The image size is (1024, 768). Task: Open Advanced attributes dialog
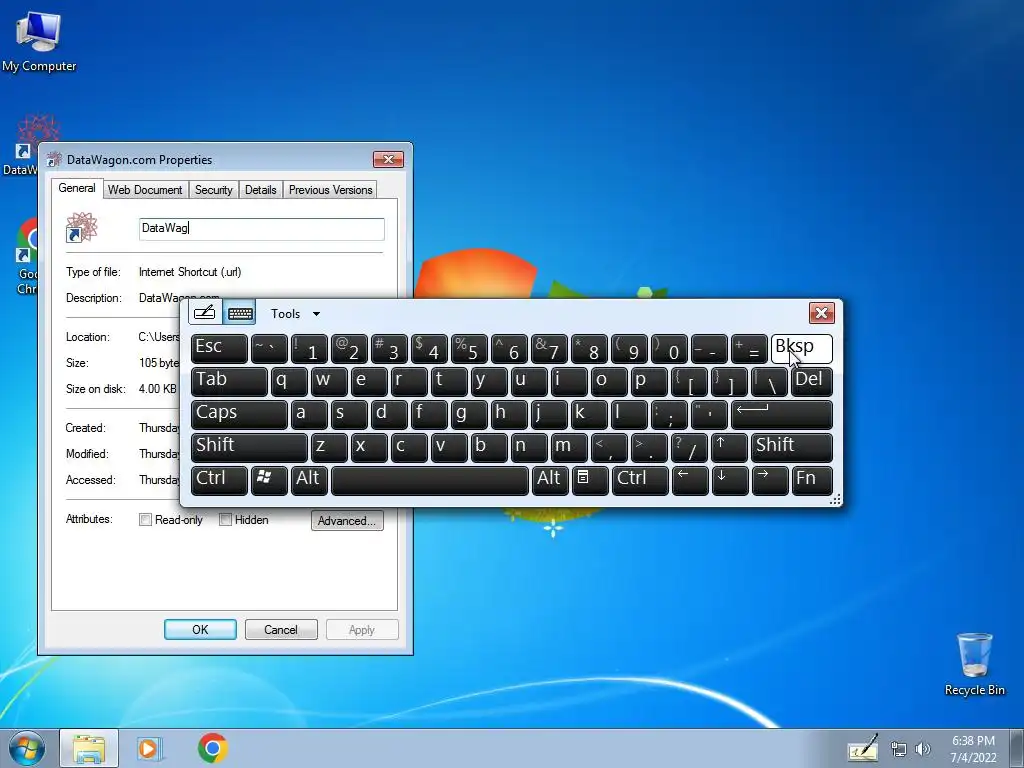347,520
